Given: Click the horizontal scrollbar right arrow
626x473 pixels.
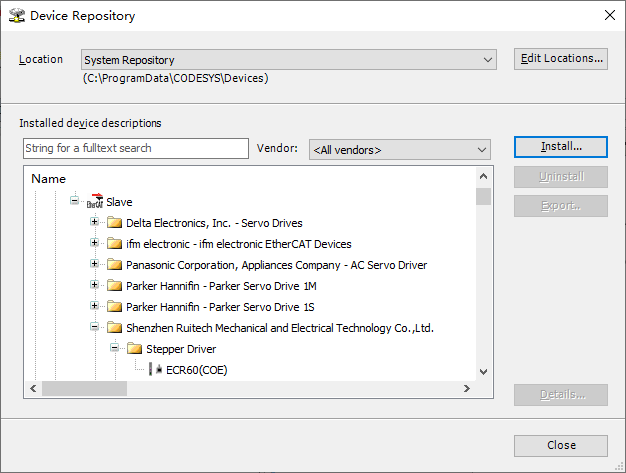Looking at the screenshot, I should [467, 388].
